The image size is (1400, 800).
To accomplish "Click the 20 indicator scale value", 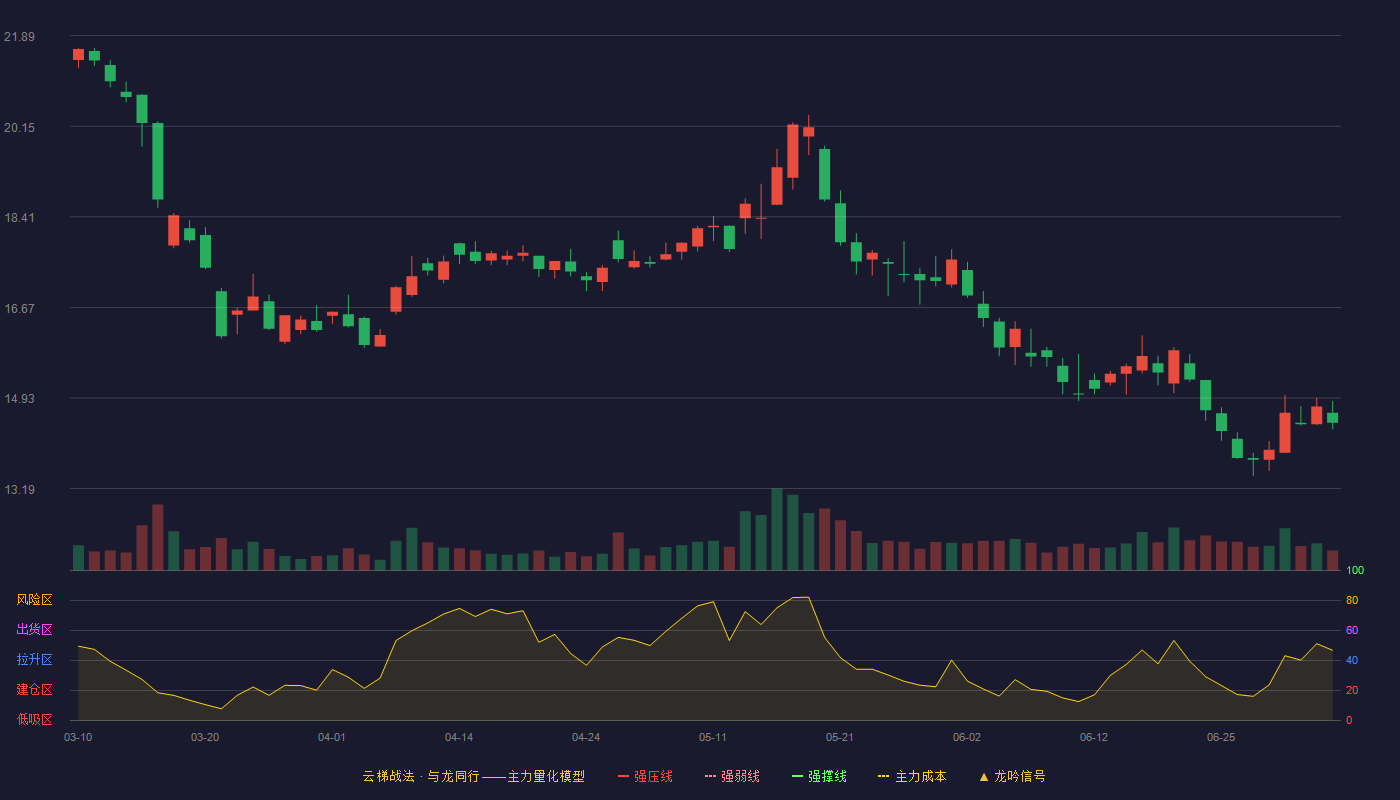I will (1352, 691).
